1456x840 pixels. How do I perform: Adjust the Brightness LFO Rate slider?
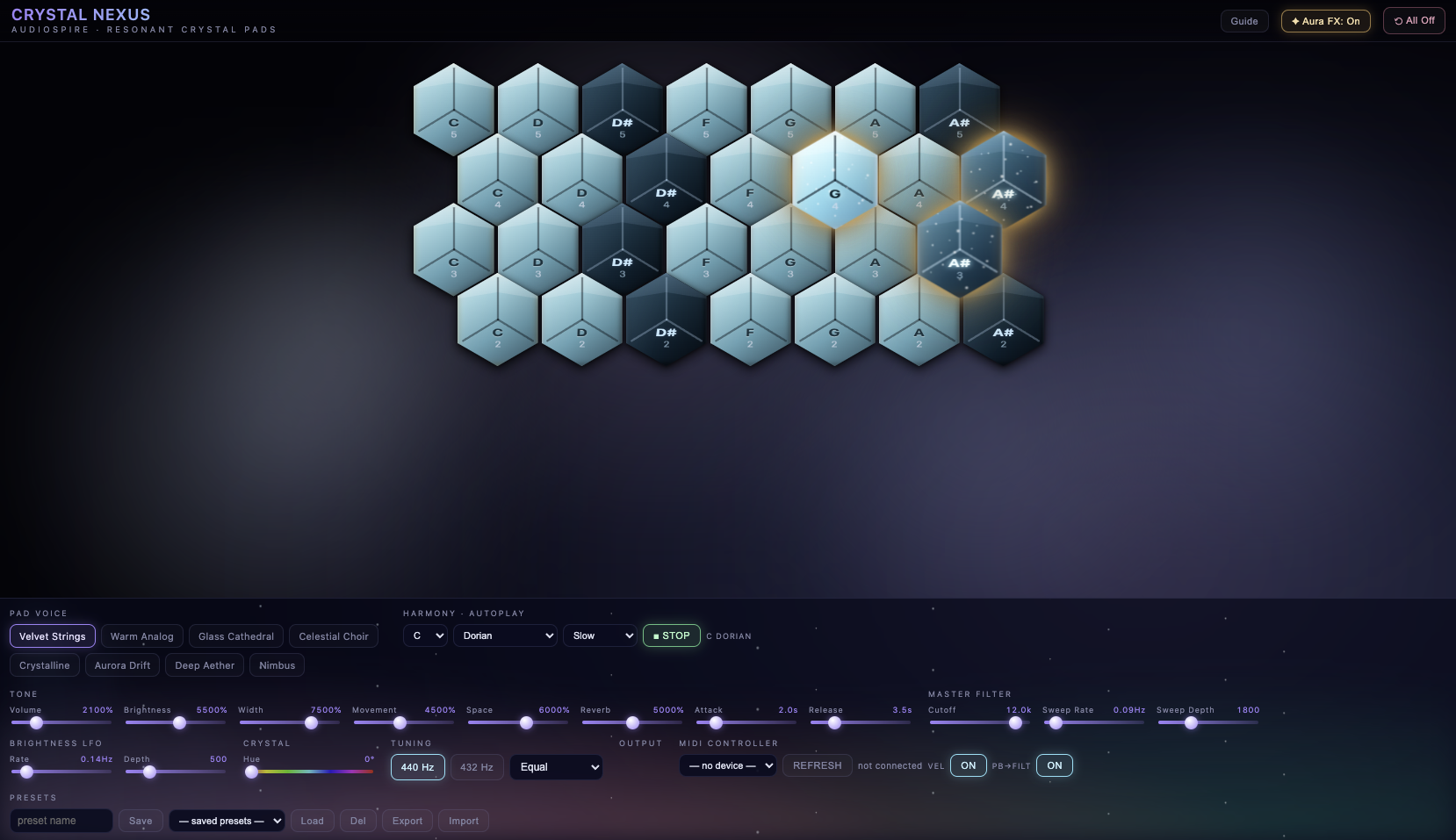click(x=61, y=772)
